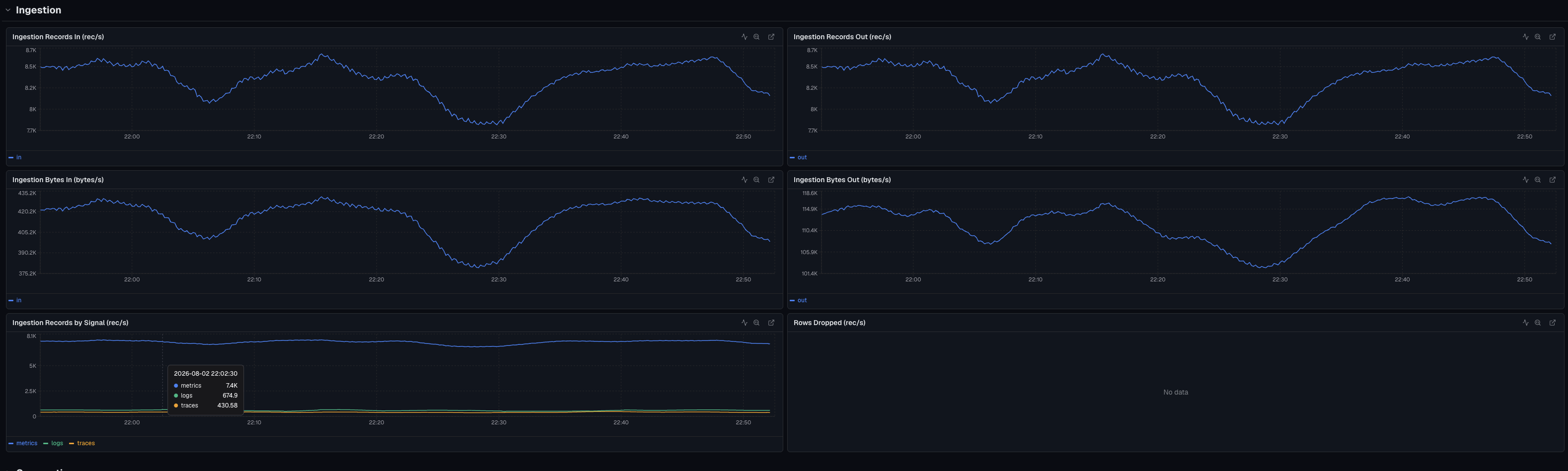Toggle the 'in' legend of Ingestion Bytes In
Screen dimensions: 1568x471
pyautogui.click(x=15, y=300)
